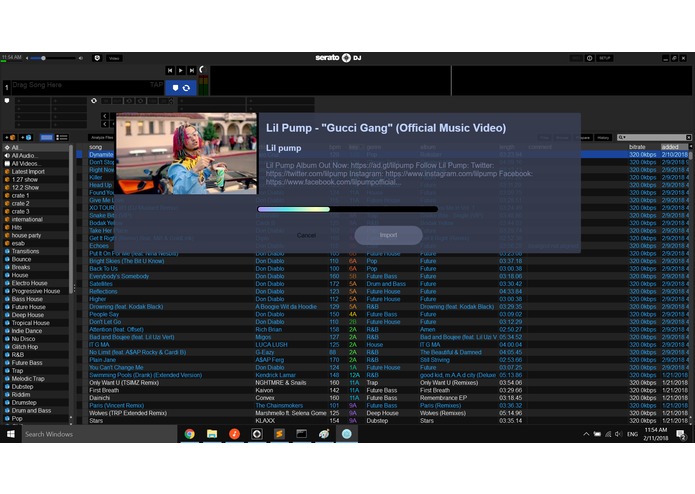Click the cue point marker icon at far left
The width and height of the screenshot is (695, 494).
7,101
